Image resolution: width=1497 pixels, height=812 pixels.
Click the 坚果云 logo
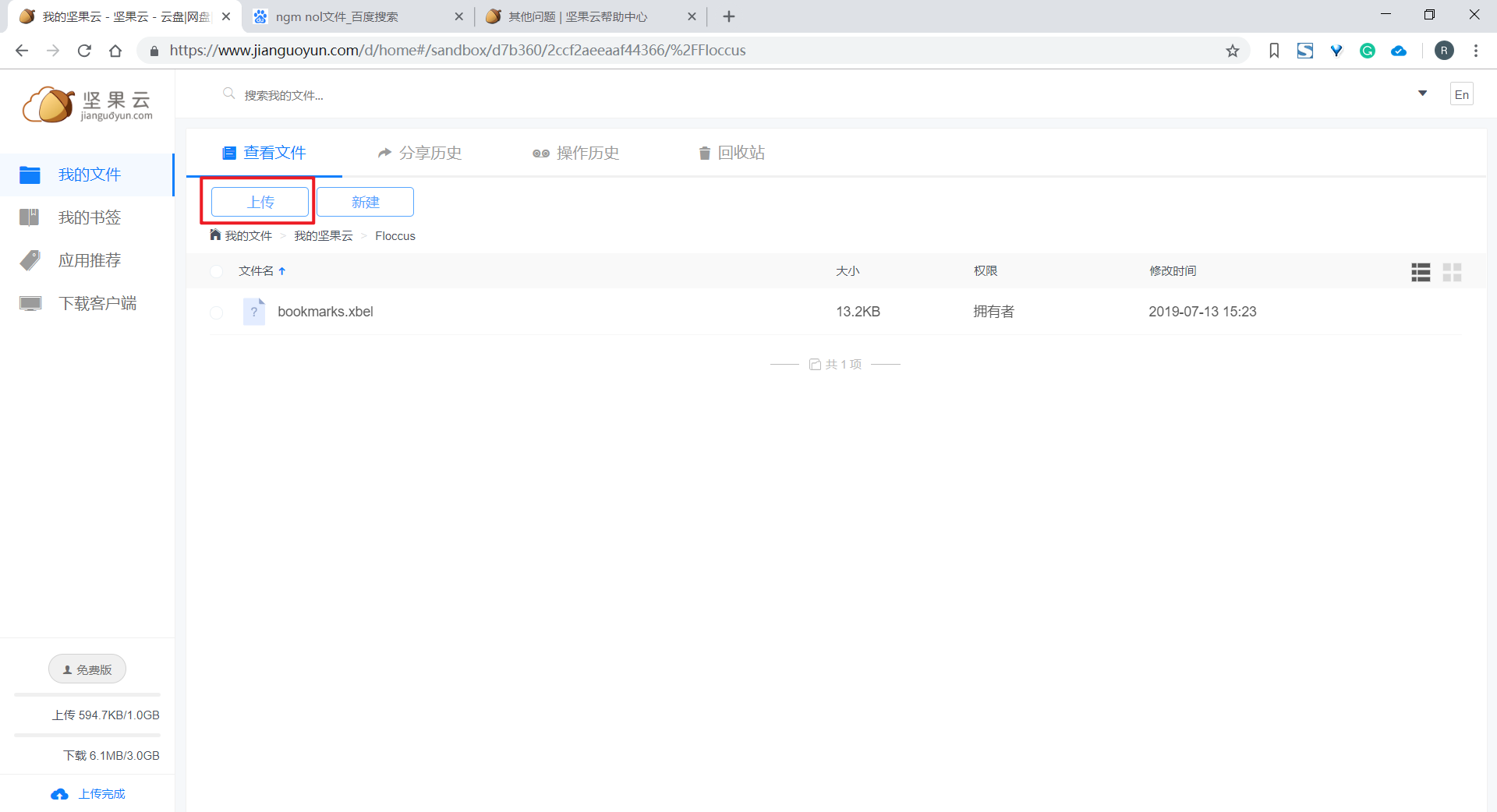click(86, 104)
